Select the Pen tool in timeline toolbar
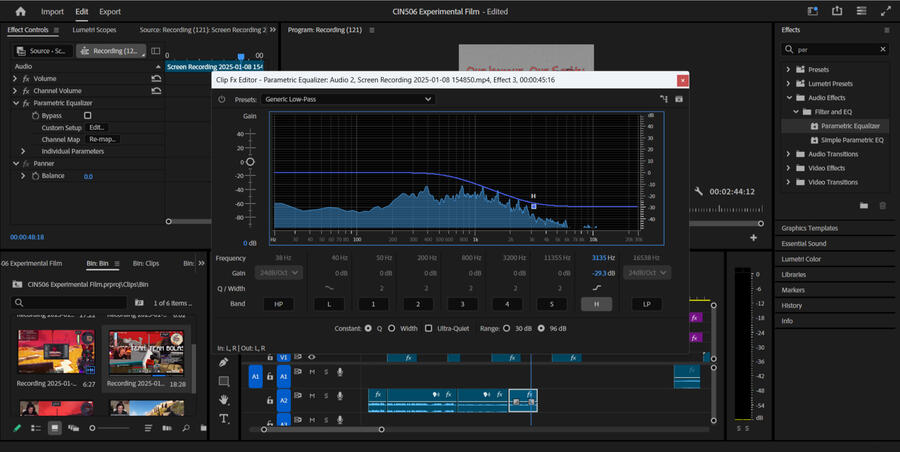 click(224, 362)
